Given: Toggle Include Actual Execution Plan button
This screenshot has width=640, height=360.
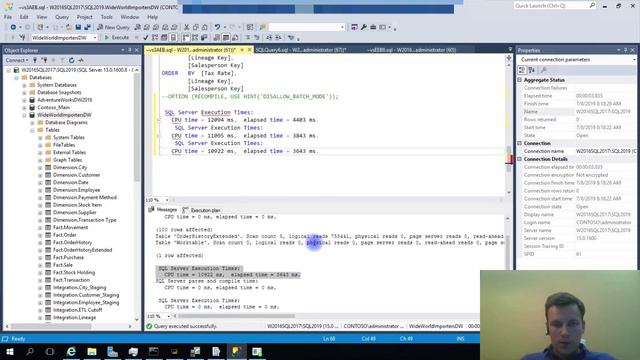Looking at the screenshot, I should pyautogui.click(x=186, y=38).
